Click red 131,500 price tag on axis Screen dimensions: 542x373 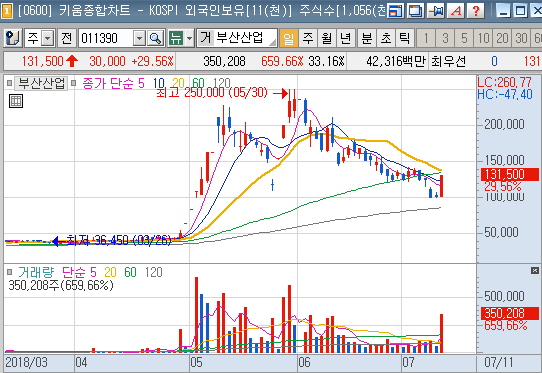(x=510, y=175)
